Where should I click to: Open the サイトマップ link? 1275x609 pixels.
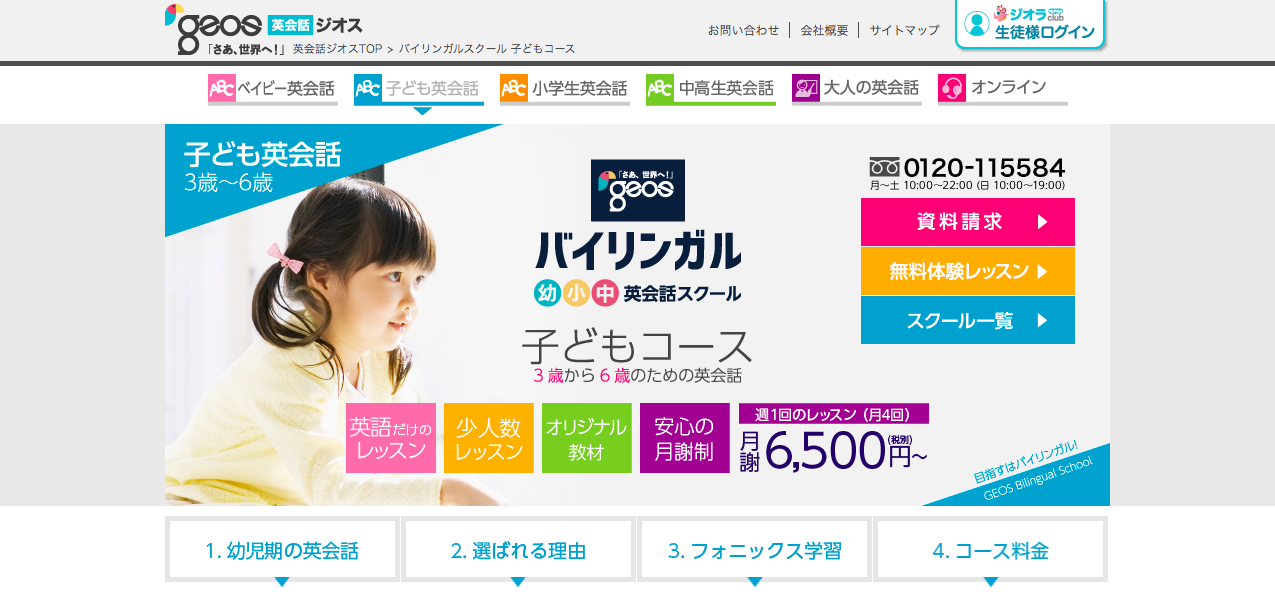tap(904, 30)
